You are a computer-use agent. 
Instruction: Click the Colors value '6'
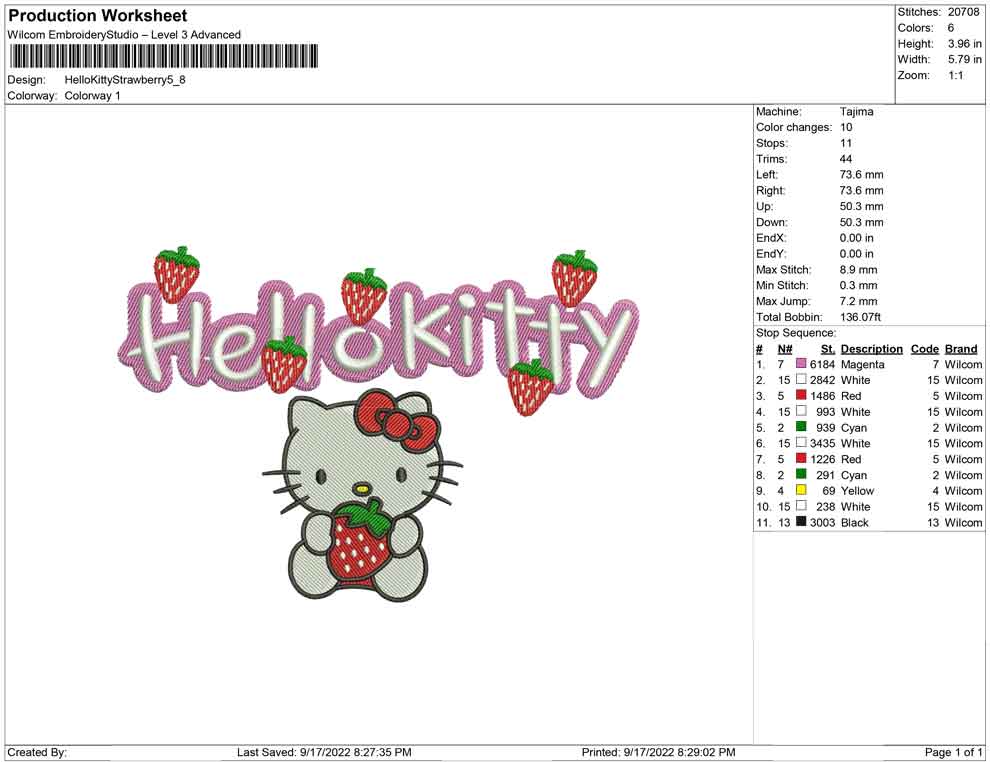(951, 28)
